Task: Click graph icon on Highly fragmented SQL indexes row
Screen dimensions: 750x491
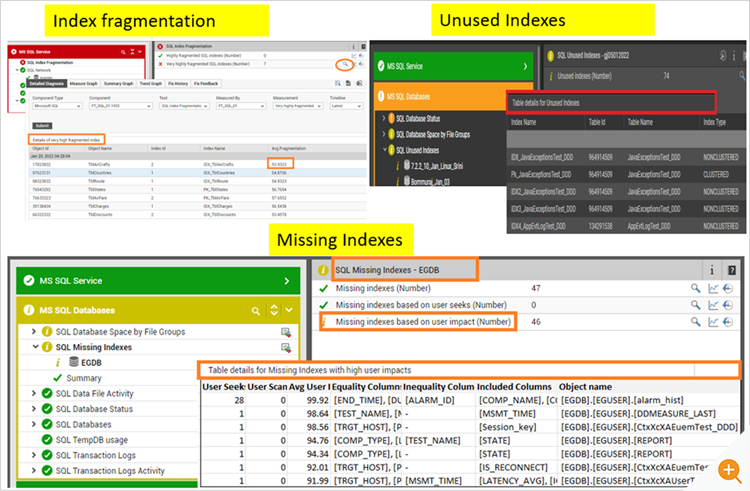Action: point(354,56)
